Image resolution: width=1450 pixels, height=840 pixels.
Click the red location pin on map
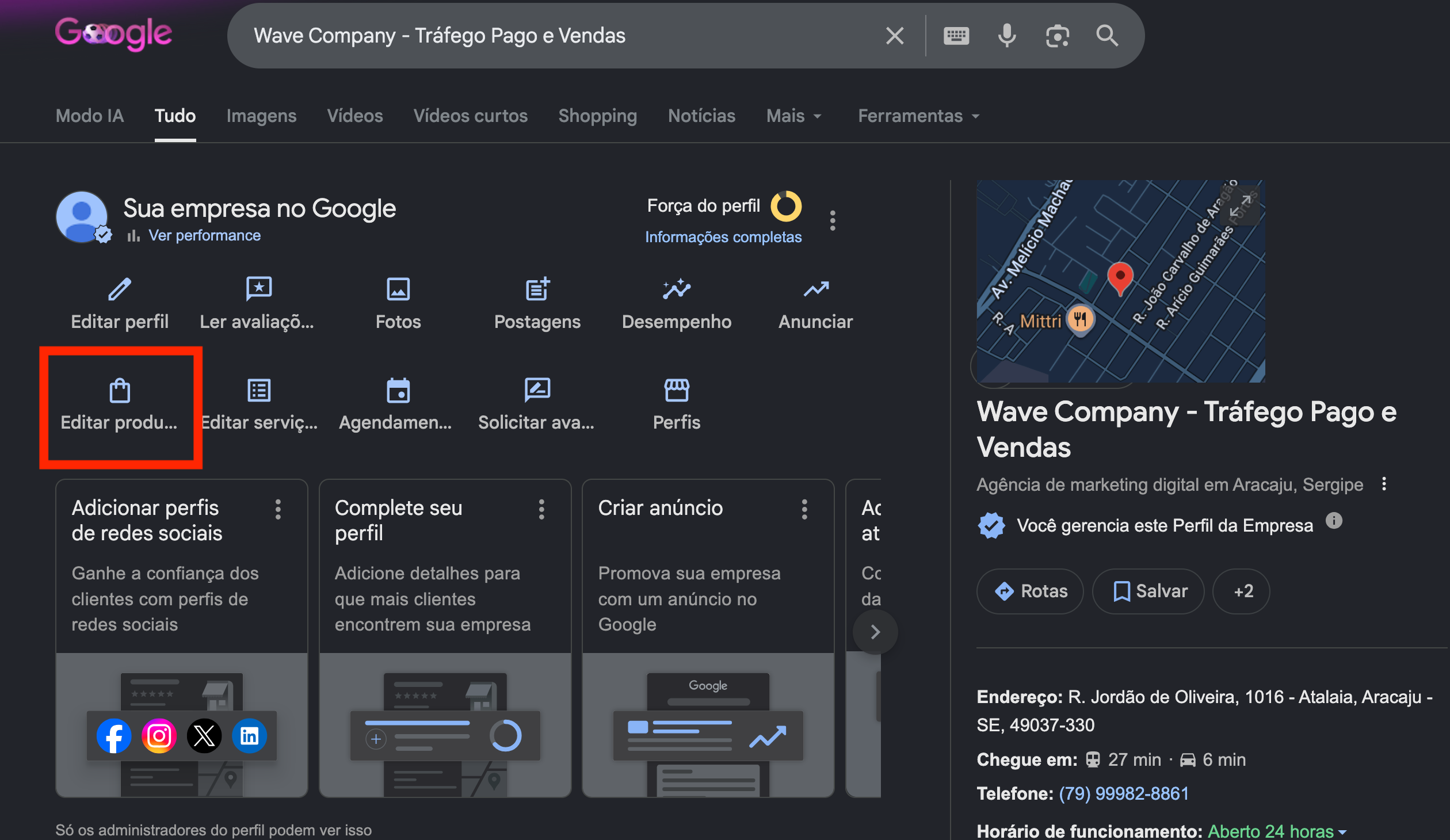click(x=1120, y=278)
